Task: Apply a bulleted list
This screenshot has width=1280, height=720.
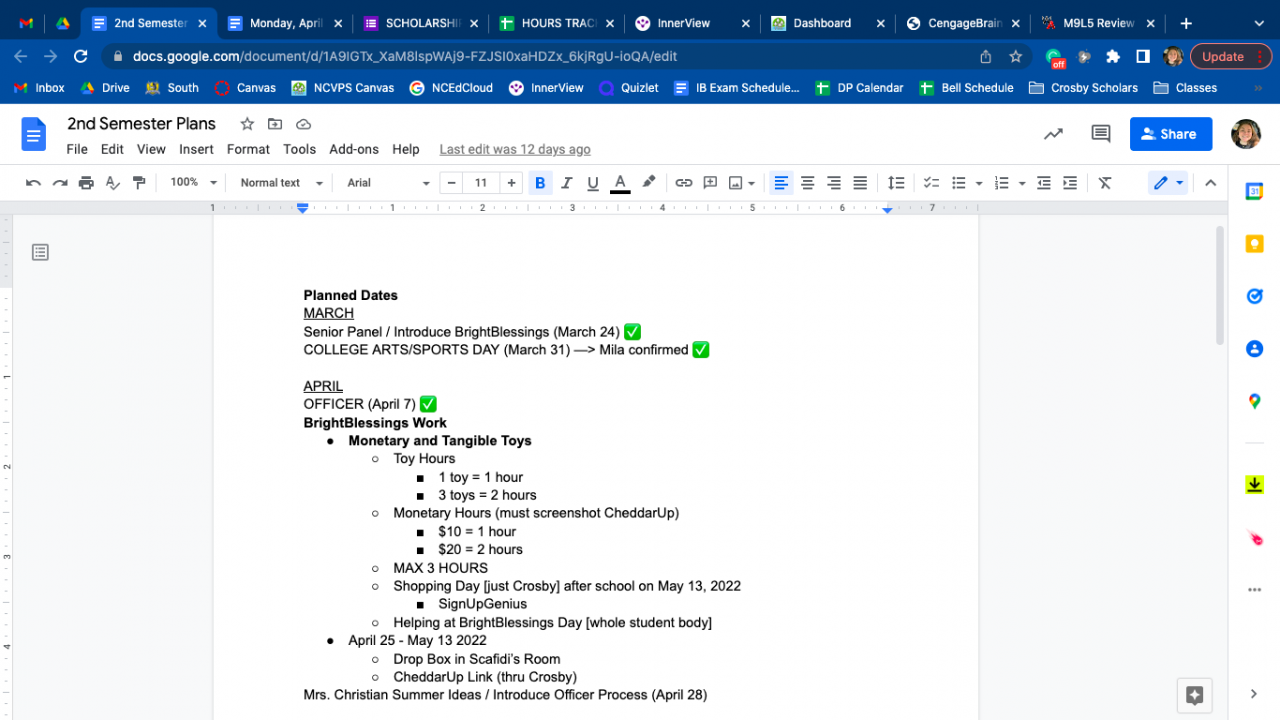Action: (958, 183)
